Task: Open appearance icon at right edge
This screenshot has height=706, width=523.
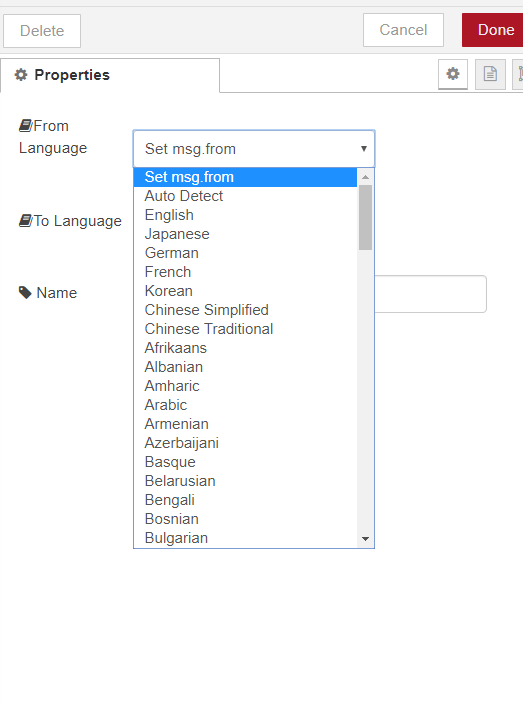Action: tap(518, 74)
